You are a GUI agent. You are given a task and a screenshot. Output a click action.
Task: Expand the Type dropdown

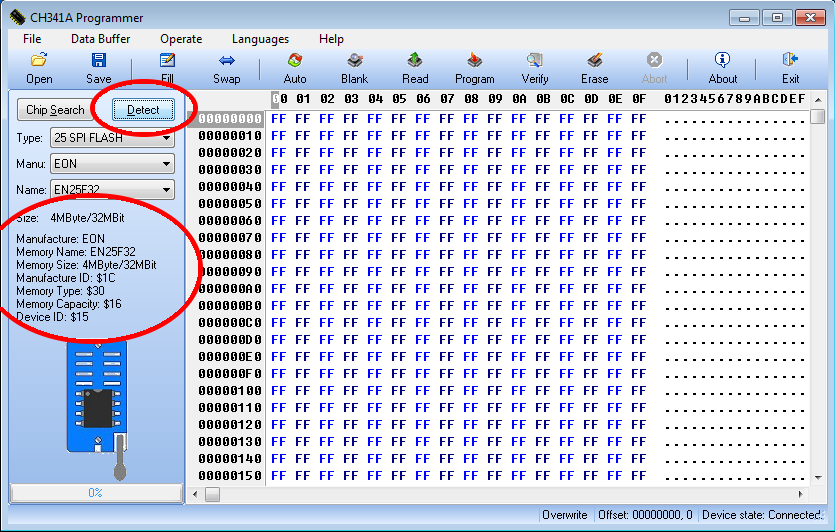pos(167,138)
